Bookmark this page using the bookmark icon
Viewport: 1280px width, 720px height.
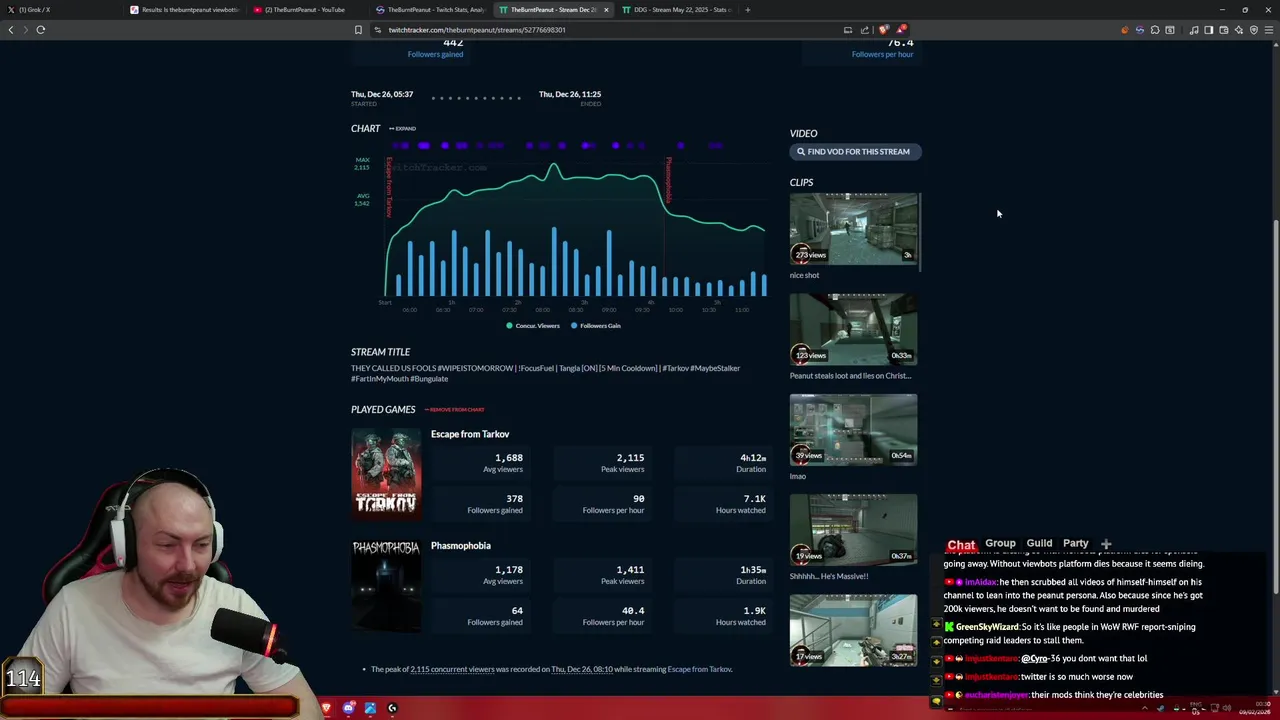click(358, 30)
